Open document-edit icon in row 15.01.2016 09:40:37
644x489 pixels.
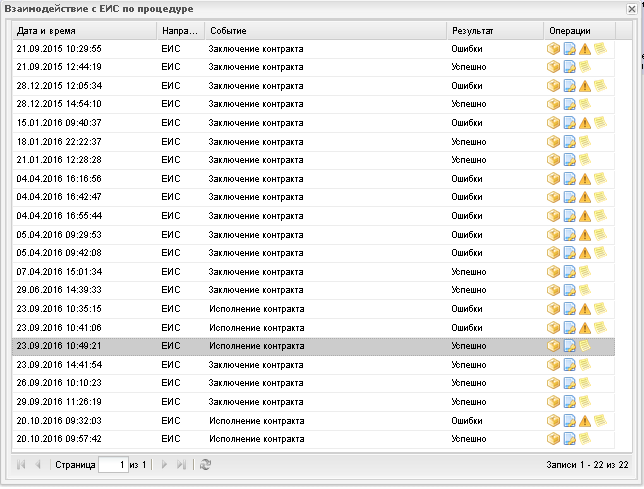coord(569,123)
